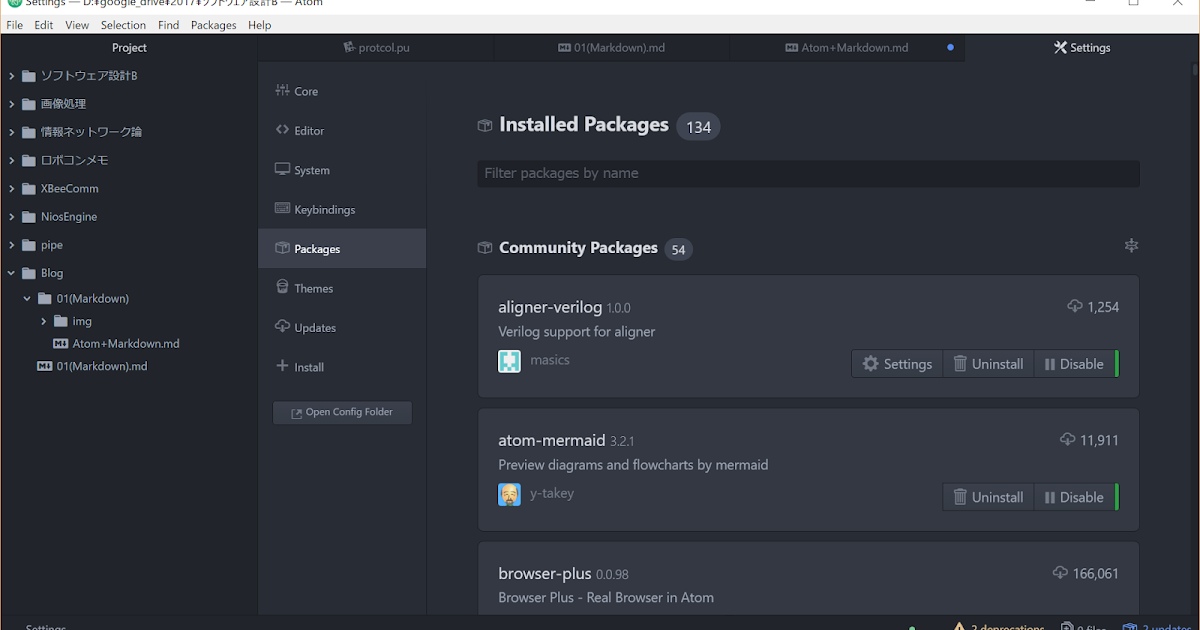Disable the aligner-verilog package
Screen dimensions: 1200x630
click(1074, 364)
